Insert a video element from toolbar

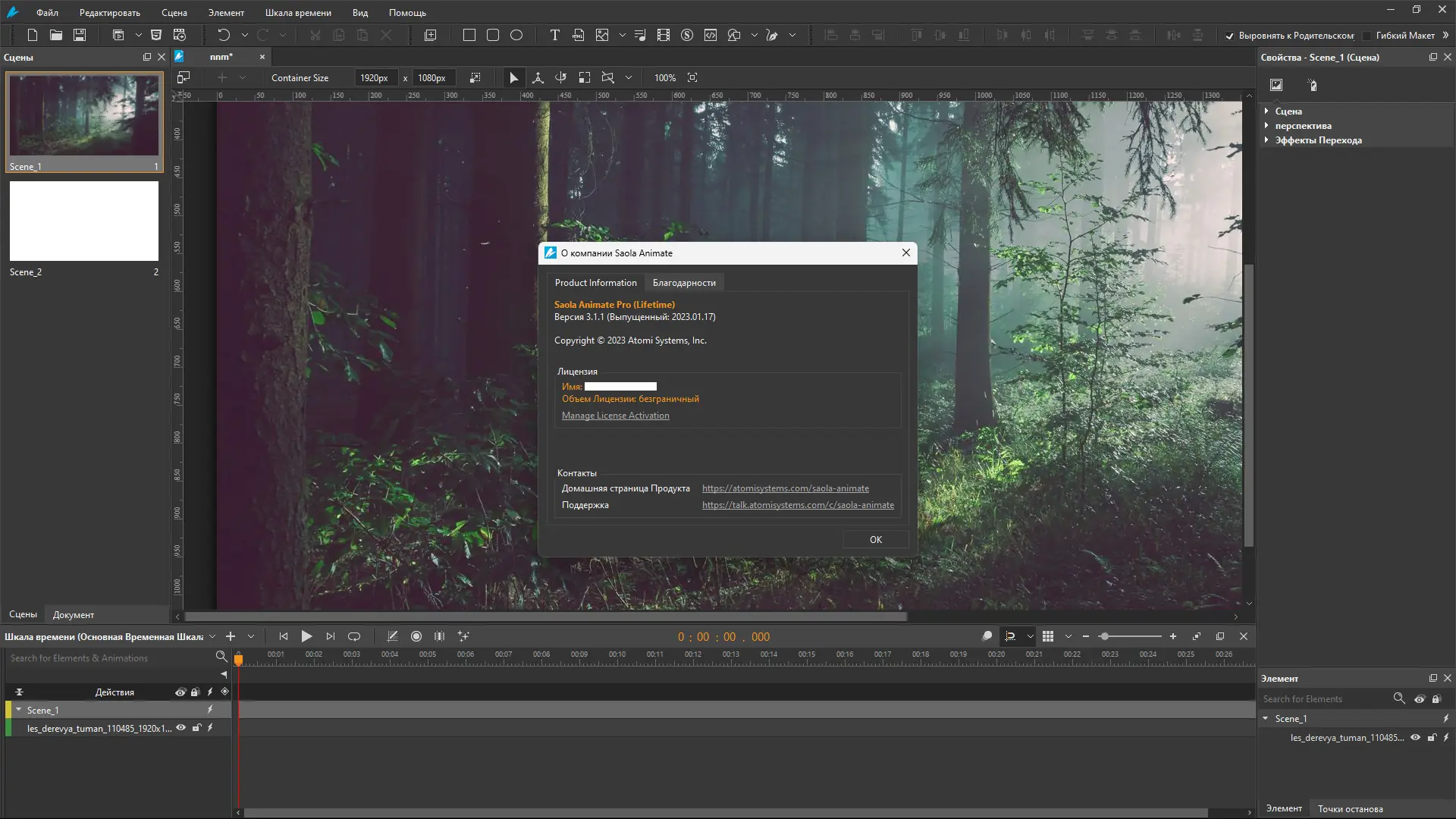click(664, 35)
